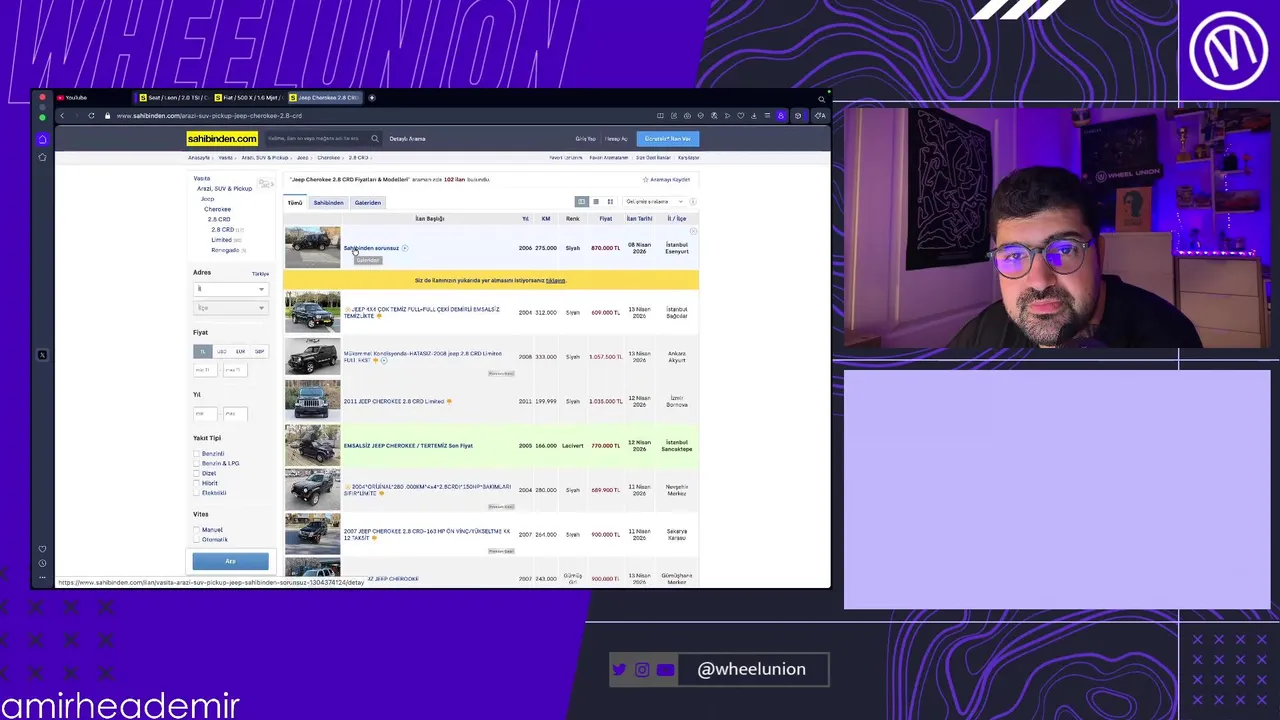Reload the sahibinden page
Viewport: 1280px width, 720px height.
coord(91,116)
